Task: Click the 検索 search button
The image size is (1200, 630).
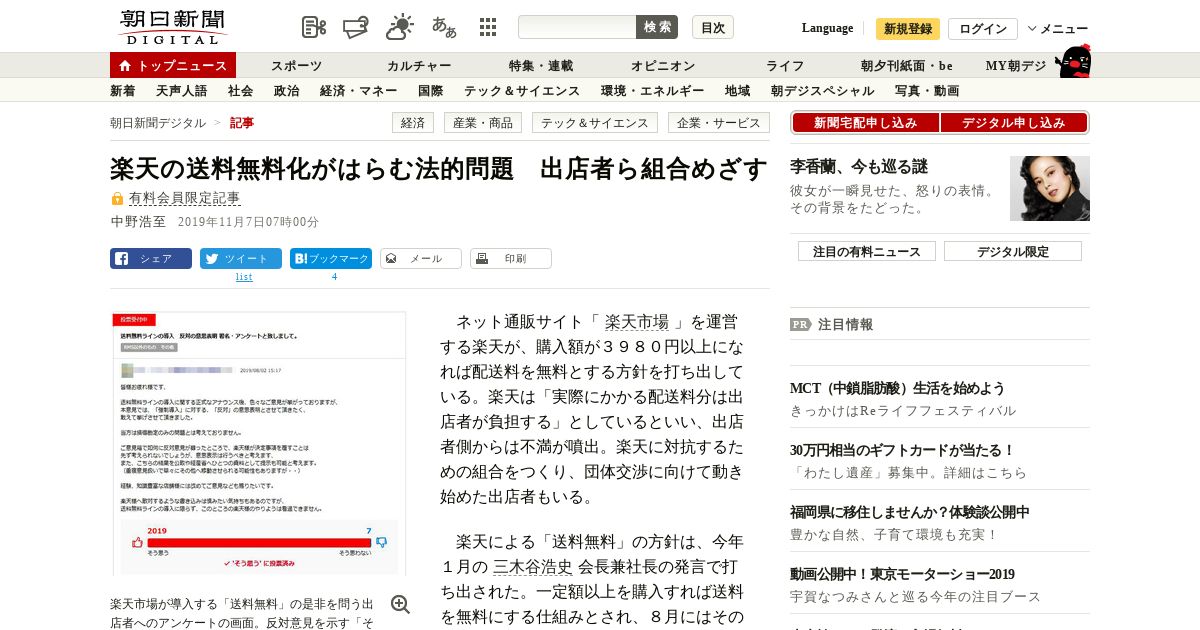Action: tap(657, 27)
